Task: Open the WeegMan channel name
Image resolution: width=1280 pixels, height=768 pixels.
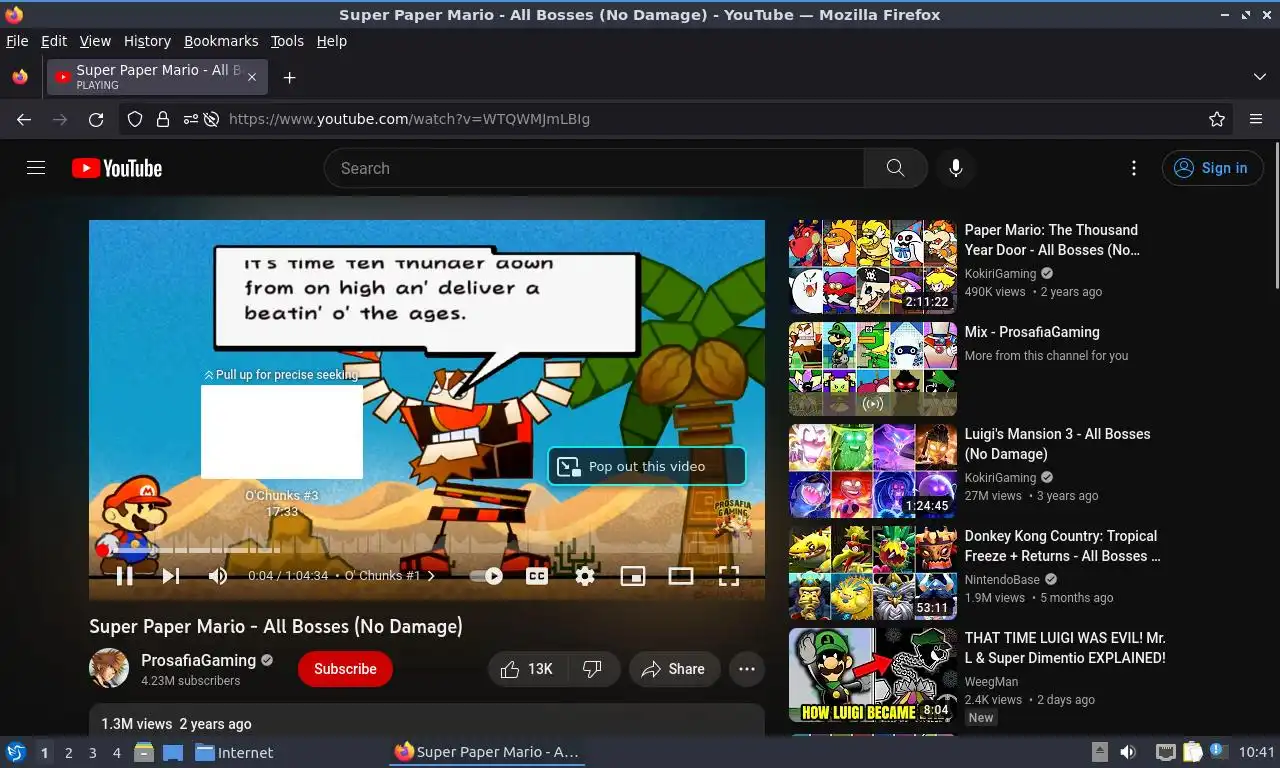Action: (991, 682)
